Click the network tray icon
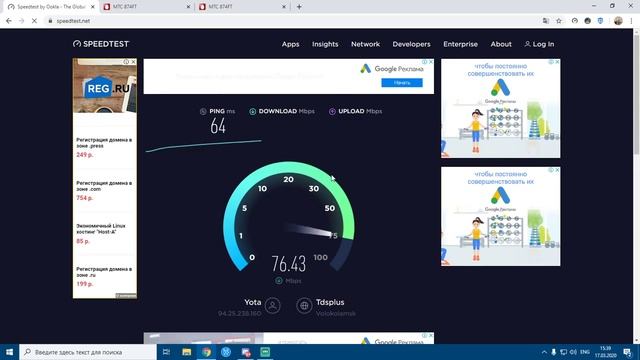 pyautogui.click(x=564, y=352)
